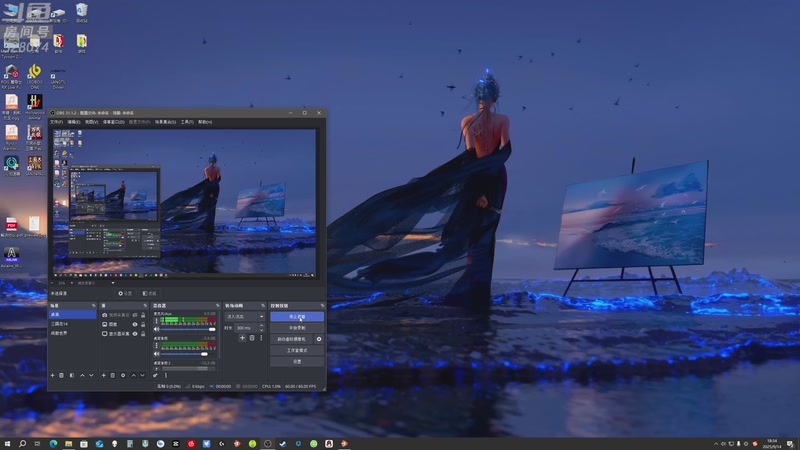Screen dimensions: 800x450
Task: Mute the first mixer audio channel
Action: pyautogui.click(x=156, y=330)
